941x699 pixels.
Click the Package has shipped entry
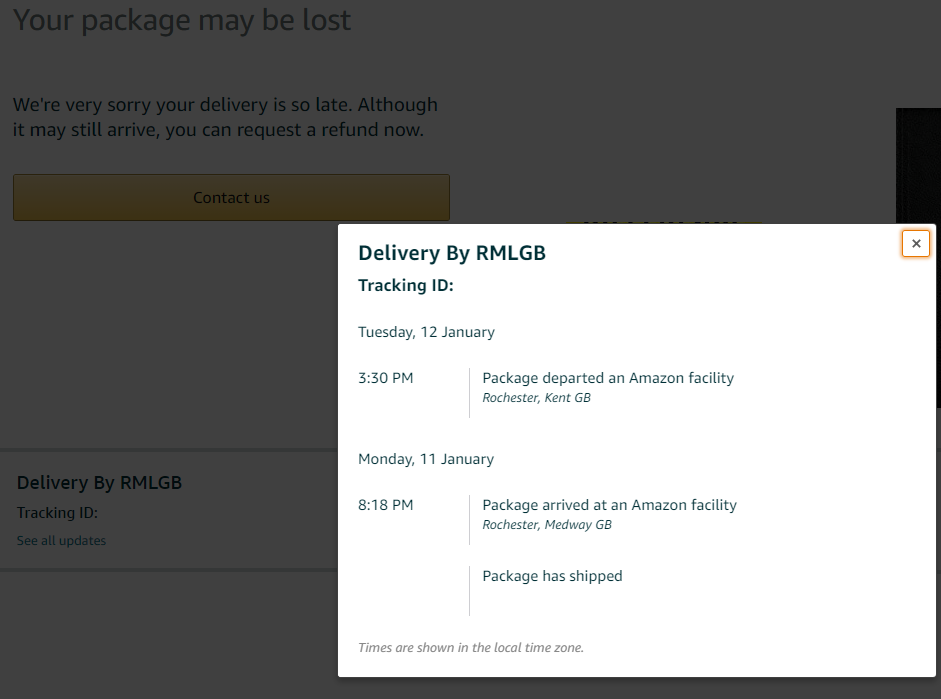552,576
